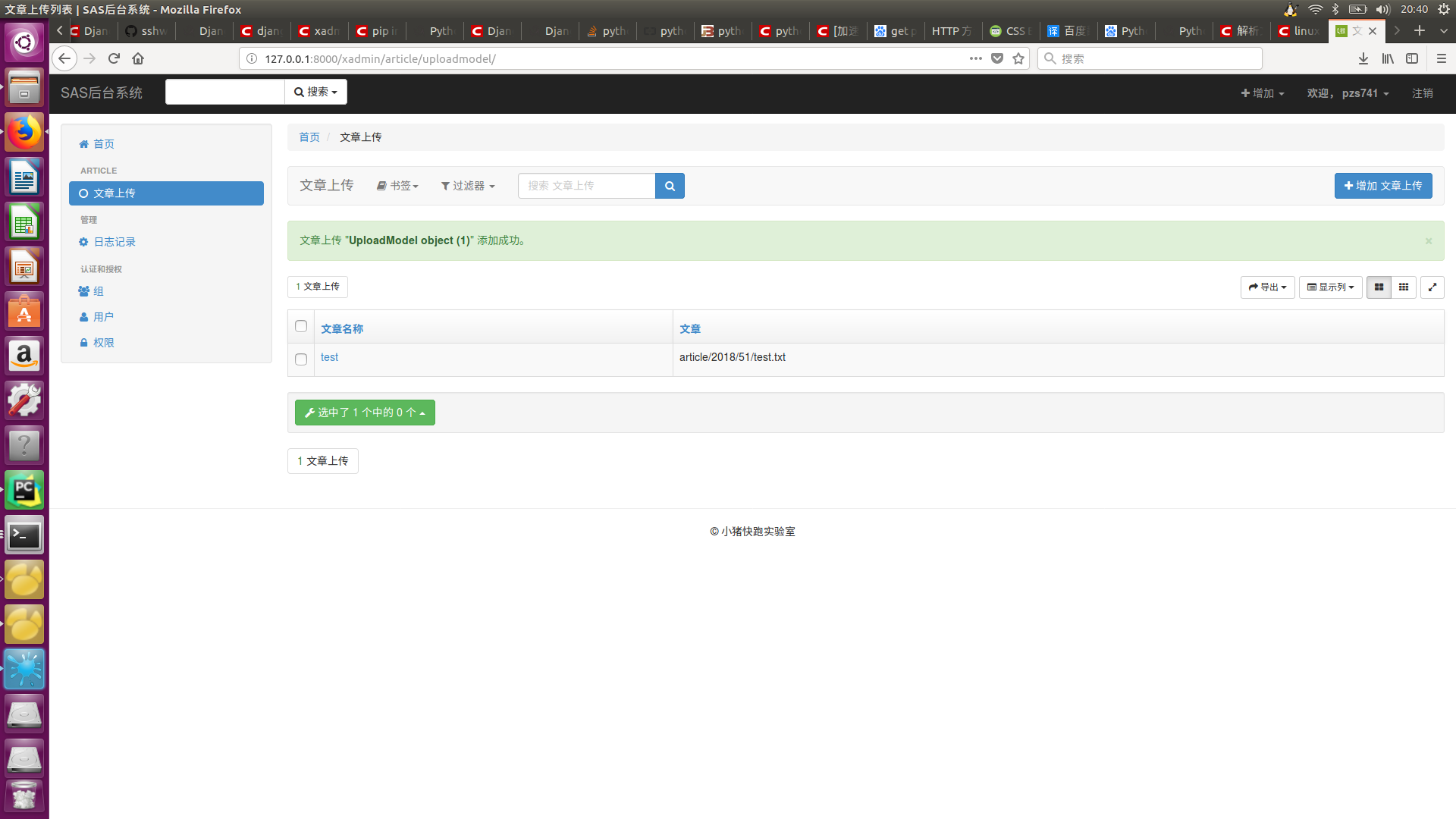1456x819 pixels.
Task: Click the 增加 文章上传 button
Action: click(1382, 186)
